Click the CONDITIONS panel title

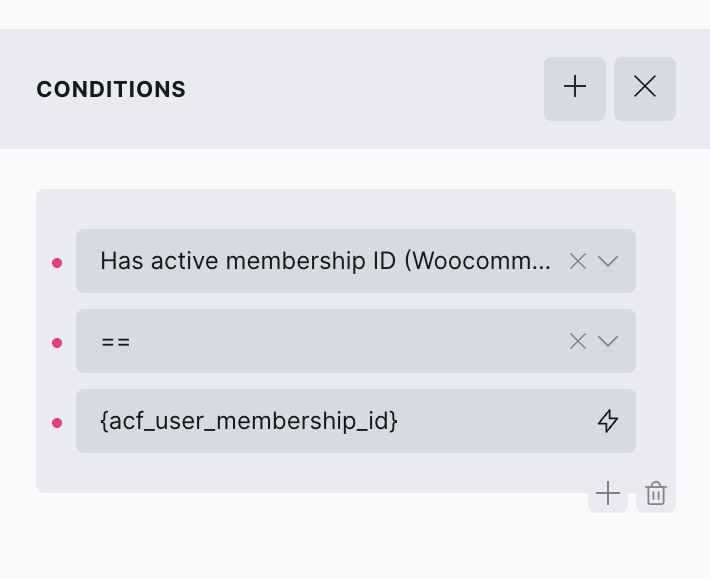coord(111,89)
